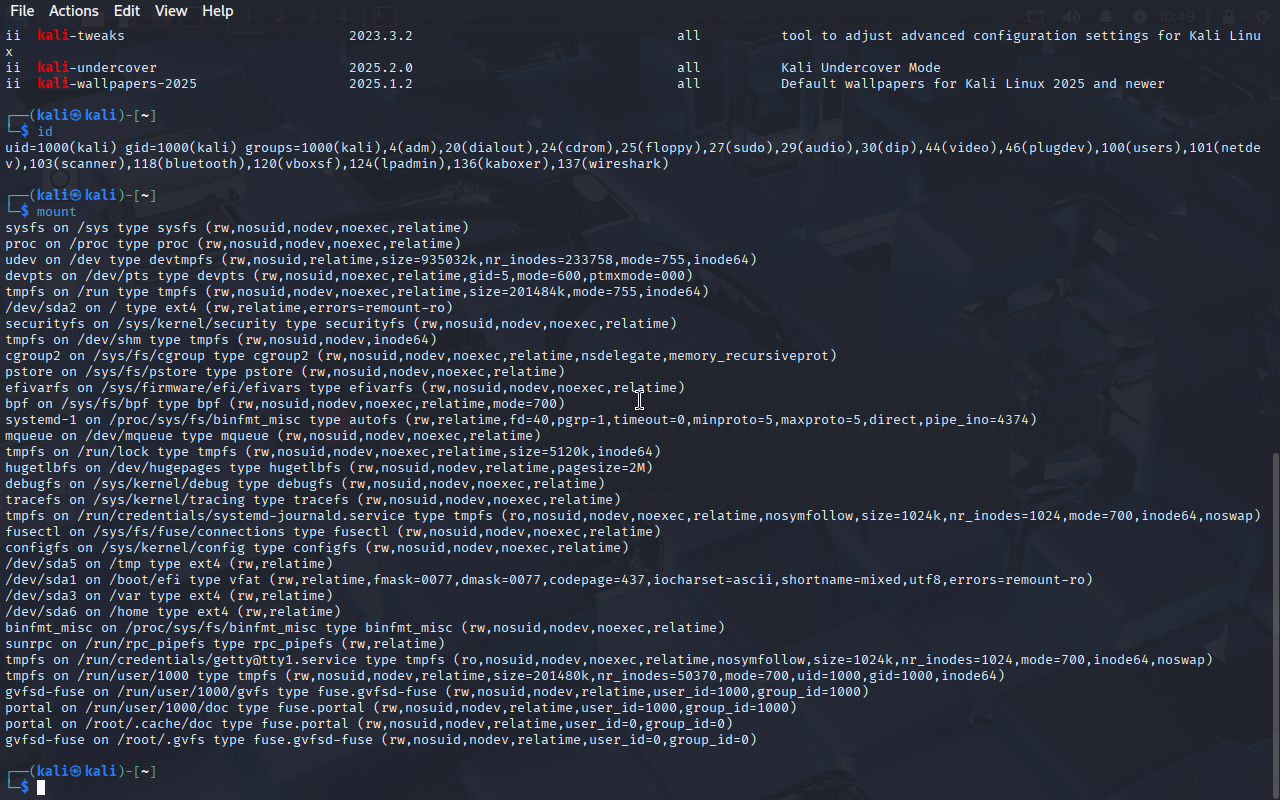This screenshot has height=800, width=1280.
Task: Click the 'getty@tty1.service' tmpfs credentials line
Action: click(x=609, y=659)
